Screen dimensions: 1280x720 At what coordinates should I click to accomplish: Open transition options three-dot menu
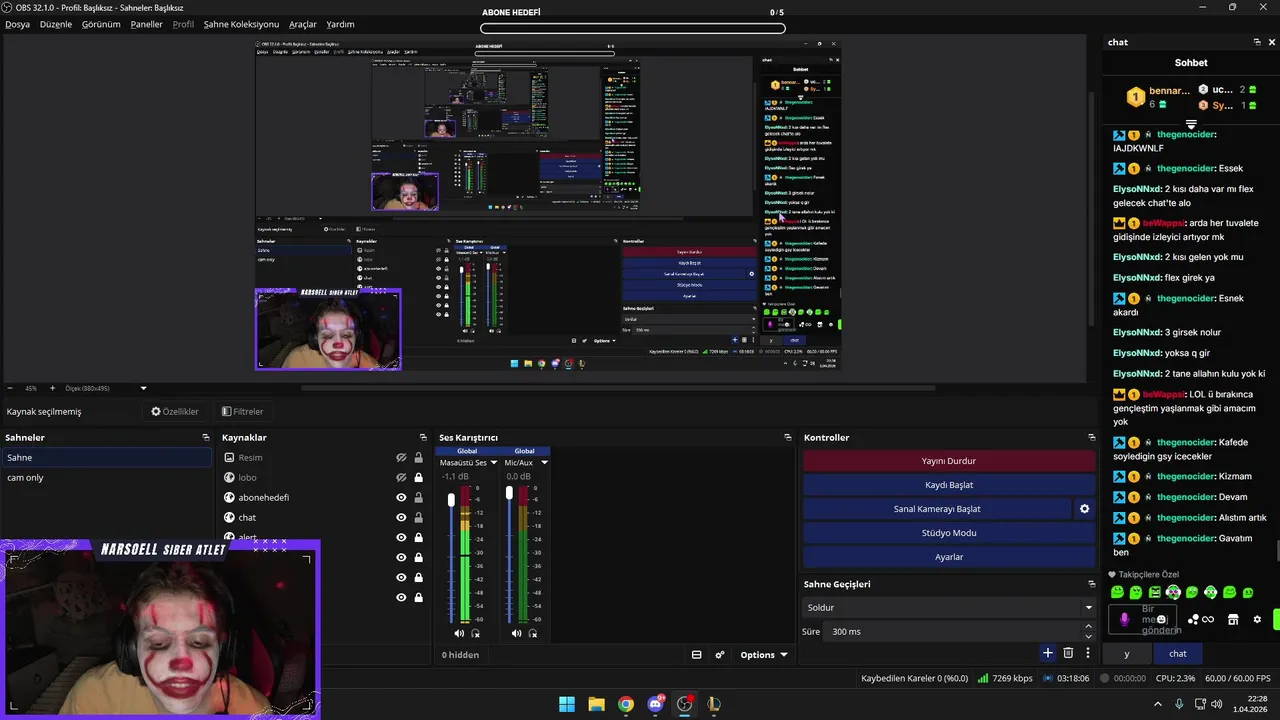pyautogui.click(x=1088, y=653)
